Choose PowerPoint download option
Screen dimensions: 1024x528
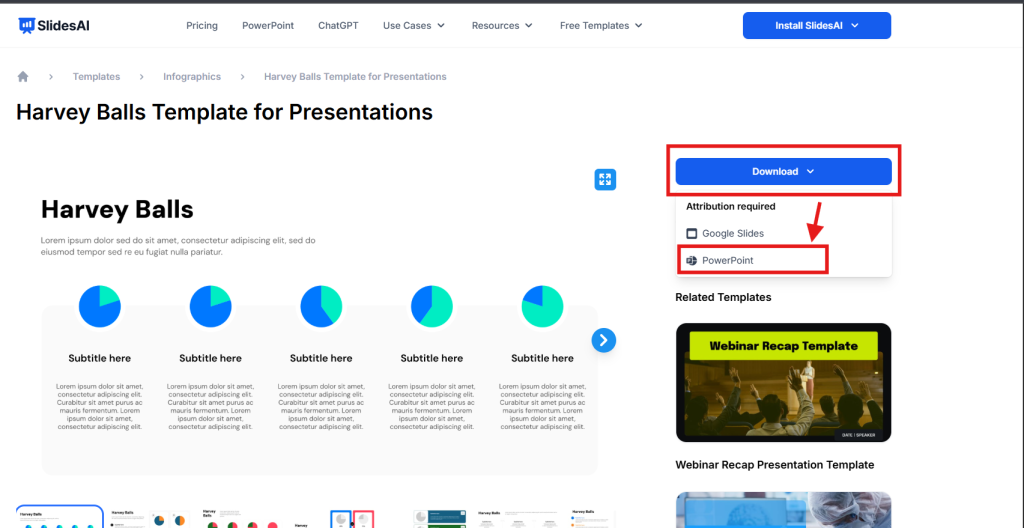click(719, 260)
